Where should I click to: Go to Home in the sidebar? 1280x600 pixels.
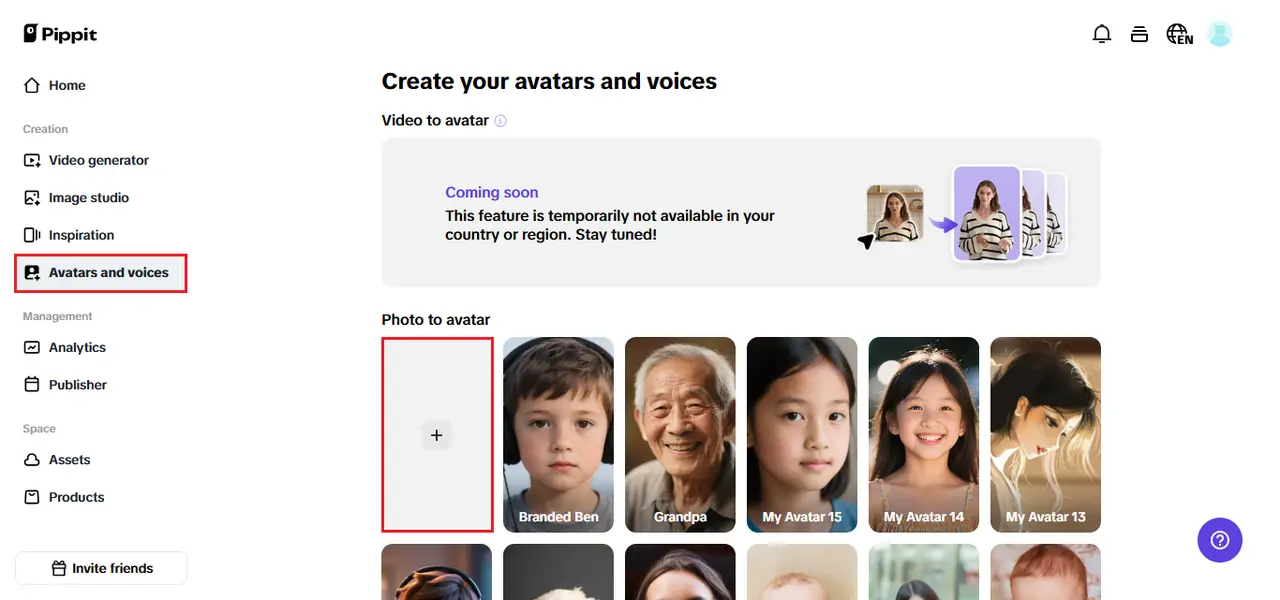pyautogui.click(x=67, y=86)
